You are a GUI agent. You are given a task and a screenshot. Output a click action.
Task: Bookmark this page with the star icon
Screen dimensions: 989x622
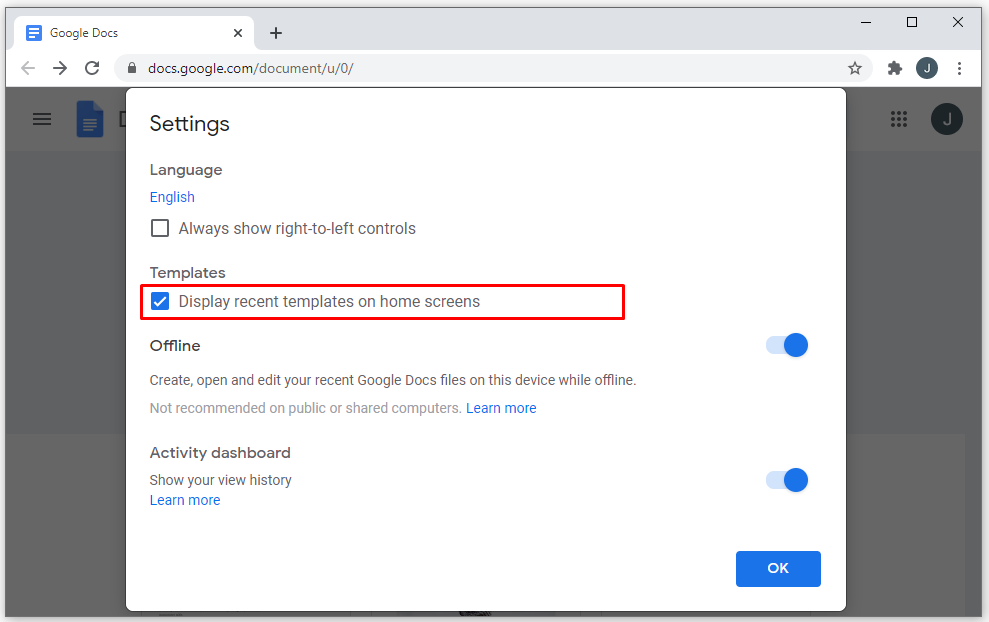(855, 68)
